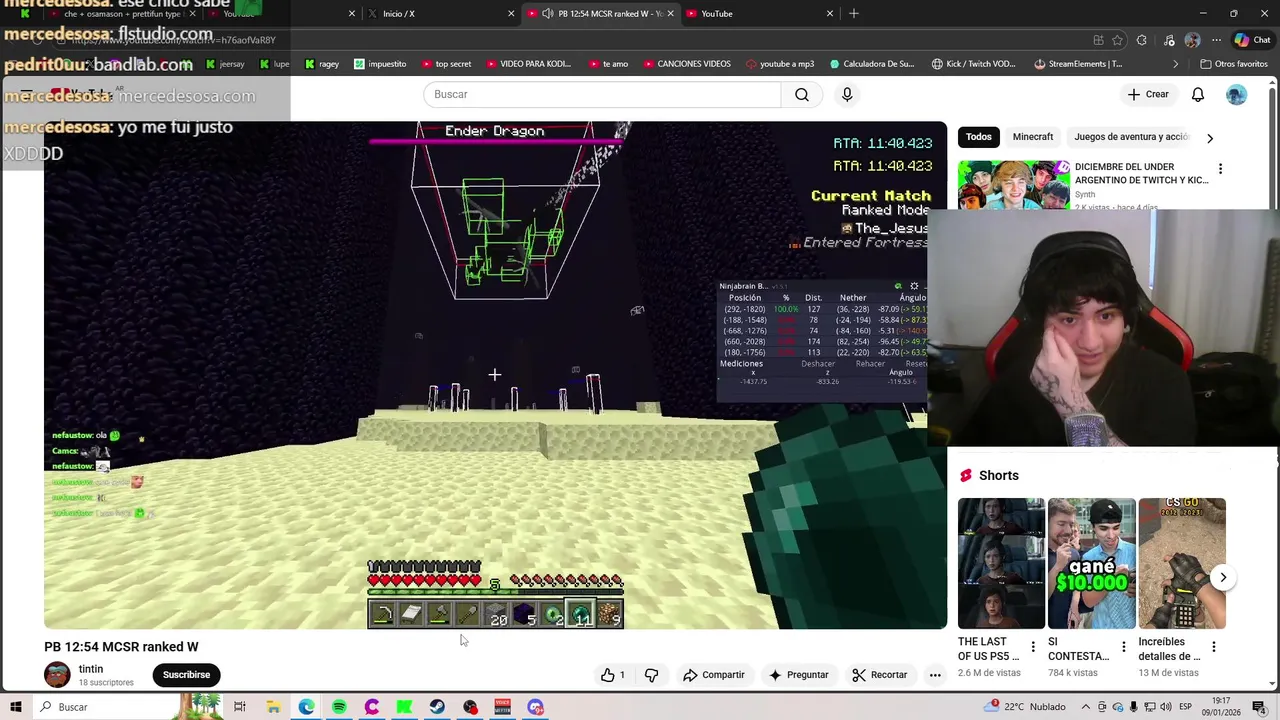Open options for Increíbles detalles short
The image size is (1280, 720).
(1213, 647)
